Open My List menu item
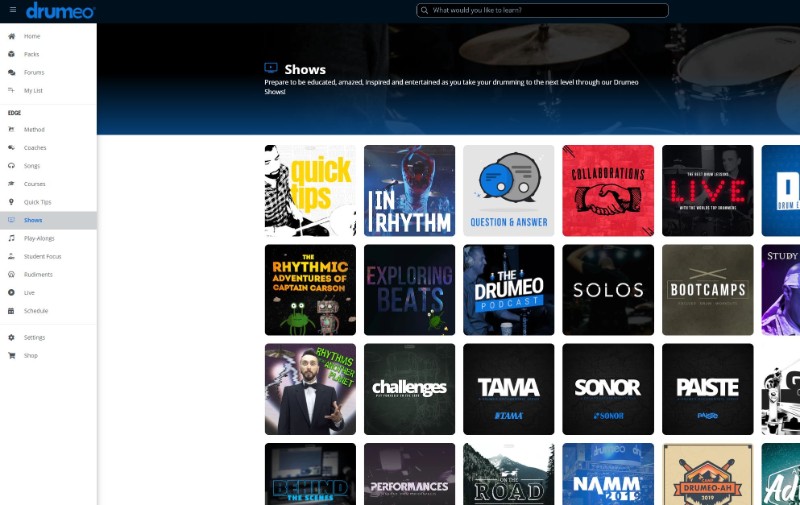The height and width of the screenshot is (505, 800). [x=33, y=90]
